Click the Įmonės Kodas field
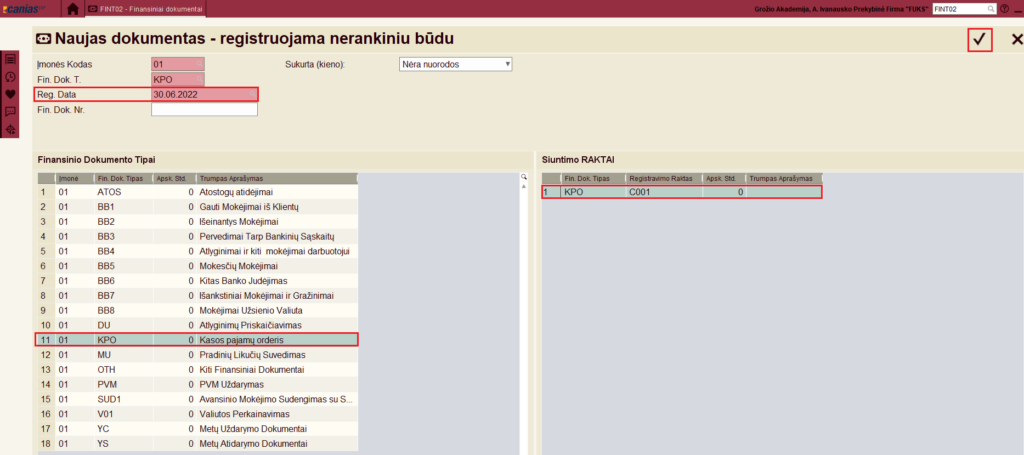Screen dimensions: 1024x455 point(177,64)
